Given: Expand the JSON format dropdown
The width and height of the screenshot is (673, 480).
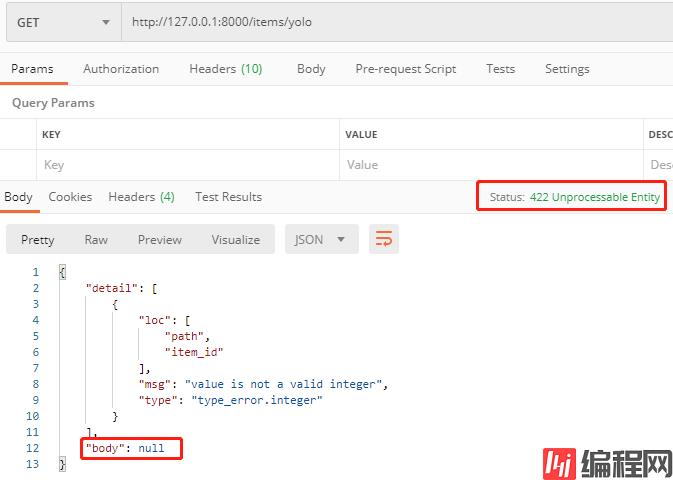Looking at the screenshot, I should 320,240.
